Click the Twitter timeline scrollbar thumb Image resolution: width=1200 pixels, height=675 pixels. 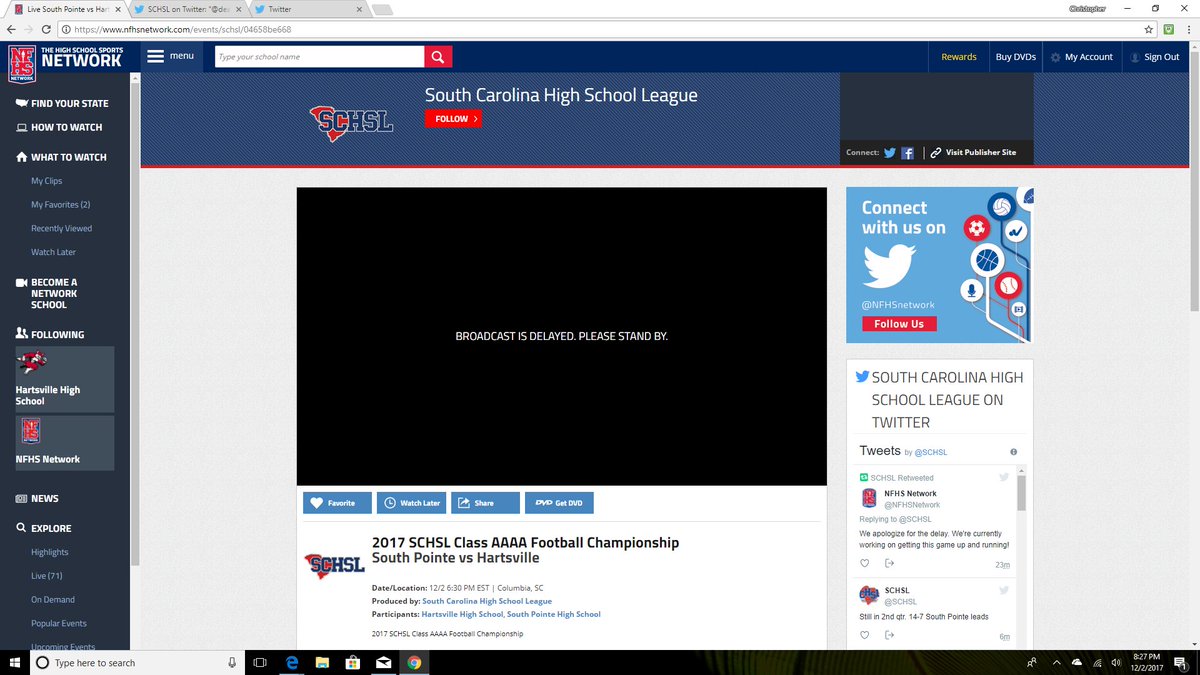[x=1022, y=493]
